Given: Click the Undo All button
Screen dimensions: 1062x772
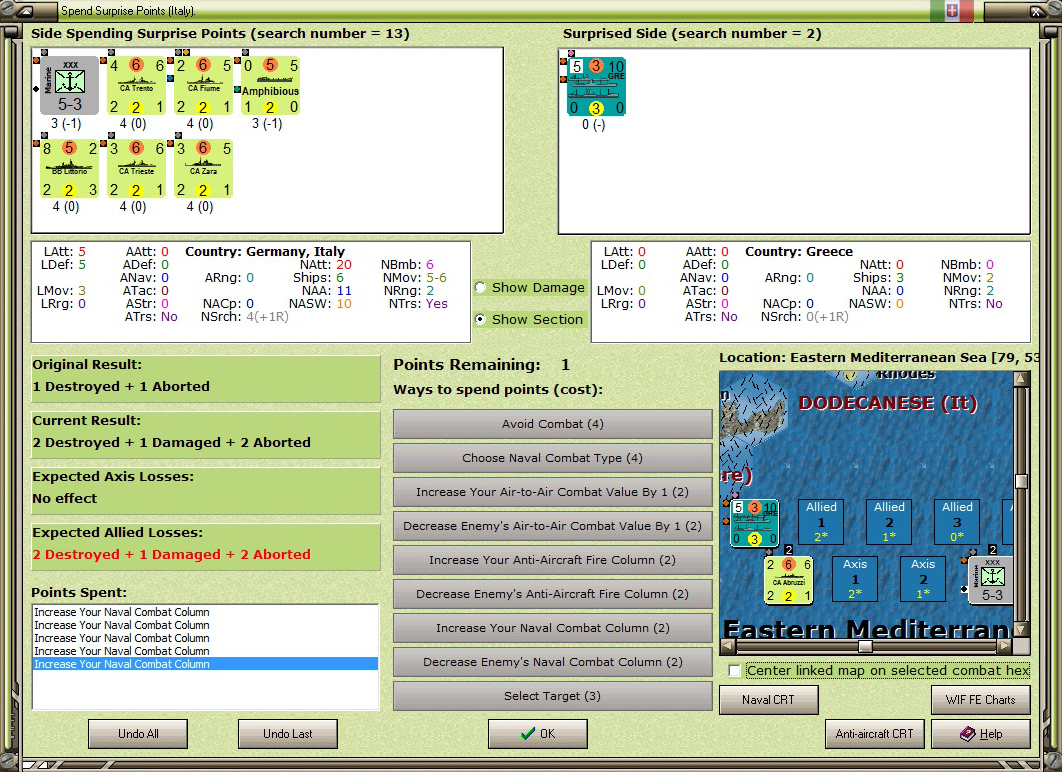Looking at the screenshot, I should (138, 734).
